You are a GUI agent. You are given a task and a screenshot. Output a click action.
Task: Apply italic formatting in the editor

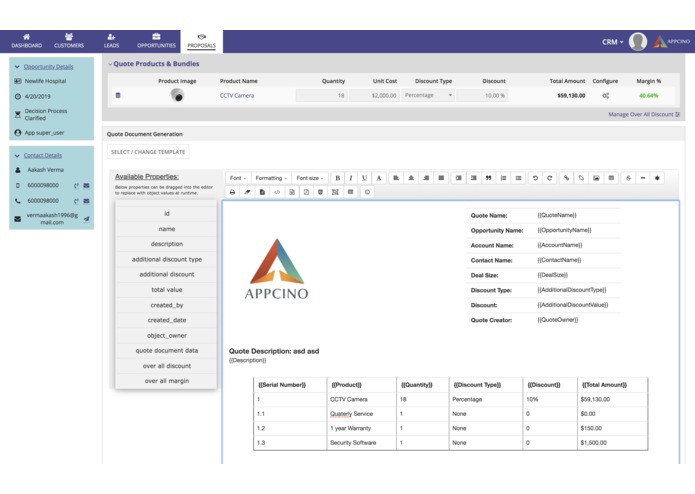(x=351, y=178)
